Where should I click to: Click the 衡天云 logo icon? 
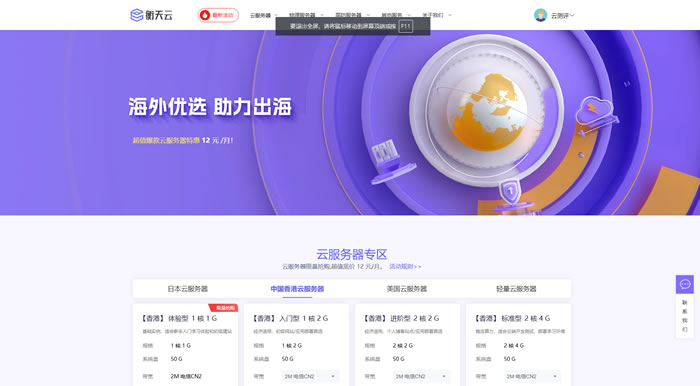point(136,15)
